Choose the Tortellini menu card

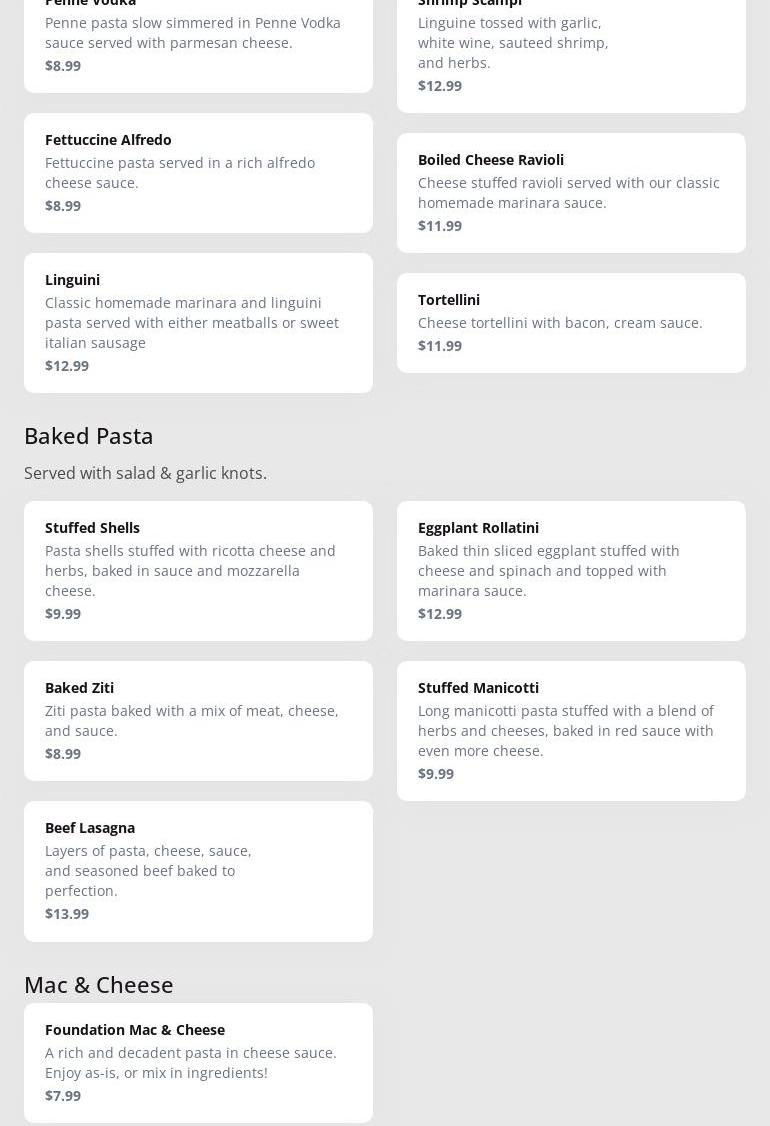(571, 322)
